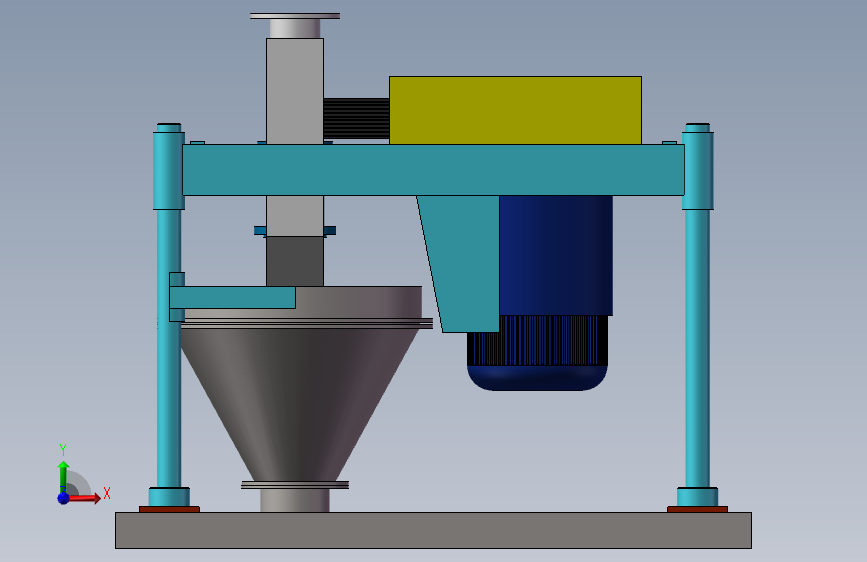Click the green Y axis arrow of the triad
Screen dimensions: 867x562
point(63,477)
